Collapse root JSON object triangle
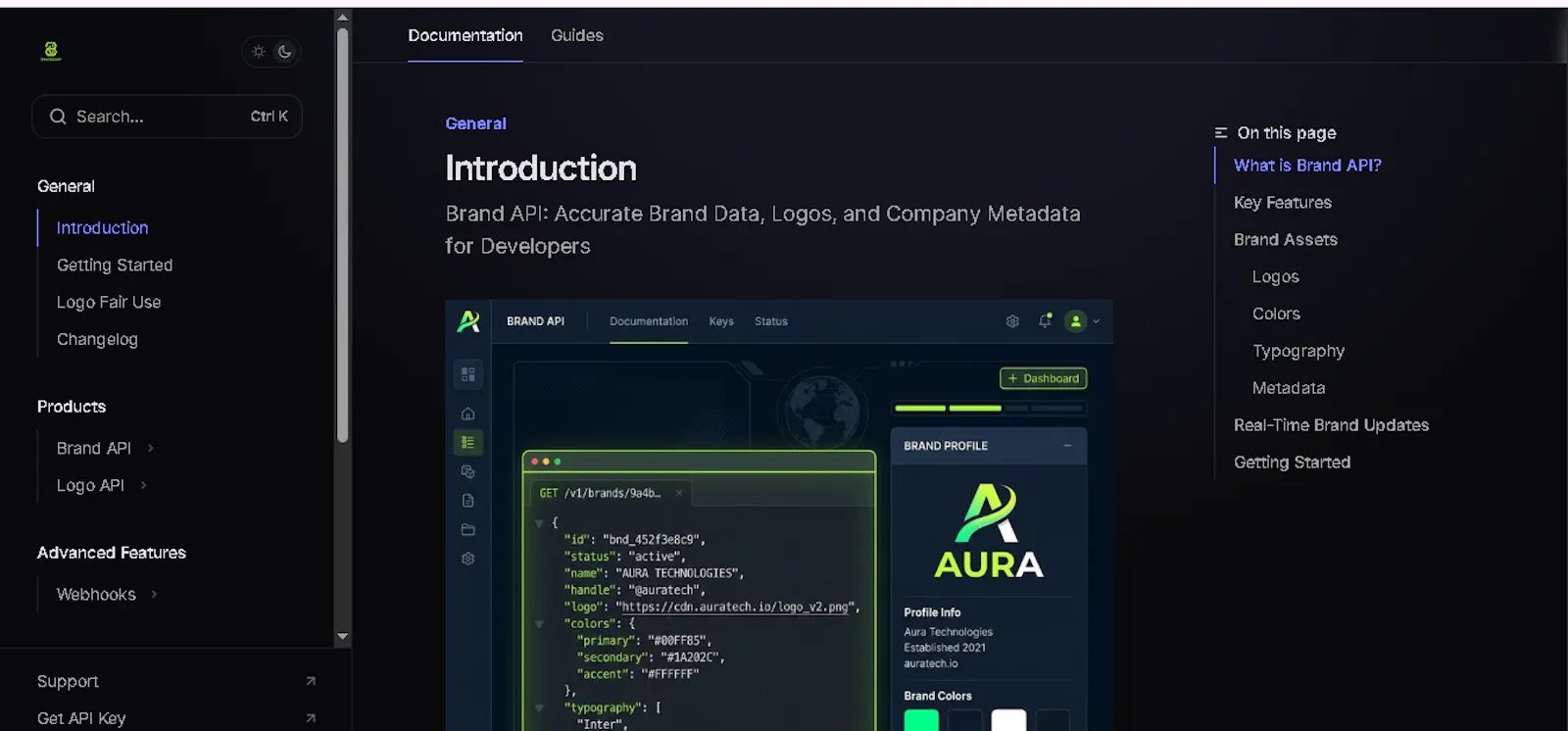Screen dimensions: 1568x731 (539, 523)
